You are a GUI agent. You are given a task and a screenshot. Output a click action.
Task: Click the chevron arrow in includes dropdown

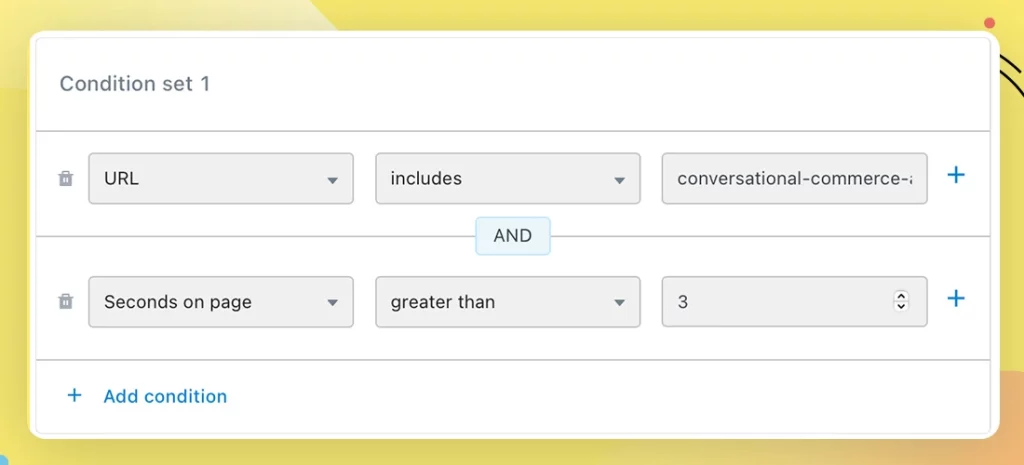(x=619, y=180)
